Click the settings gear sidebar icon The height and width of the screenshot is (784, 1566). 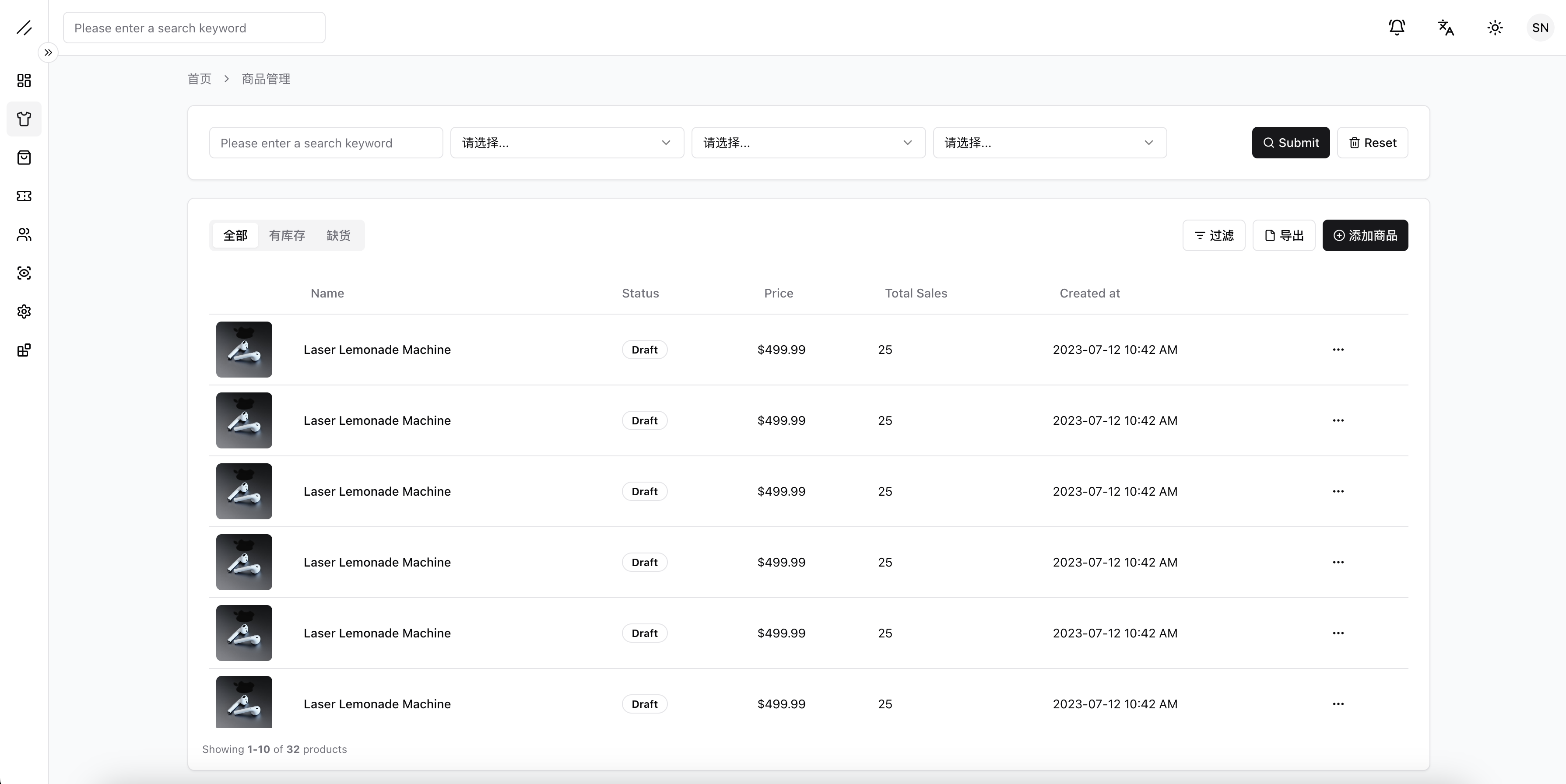pyautogui.click(x=24, y=312)
